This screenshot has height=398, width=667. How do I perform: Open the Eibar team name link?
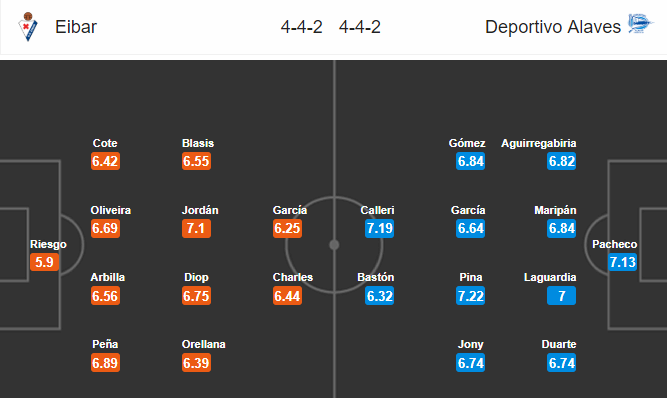tap(76, 27)
